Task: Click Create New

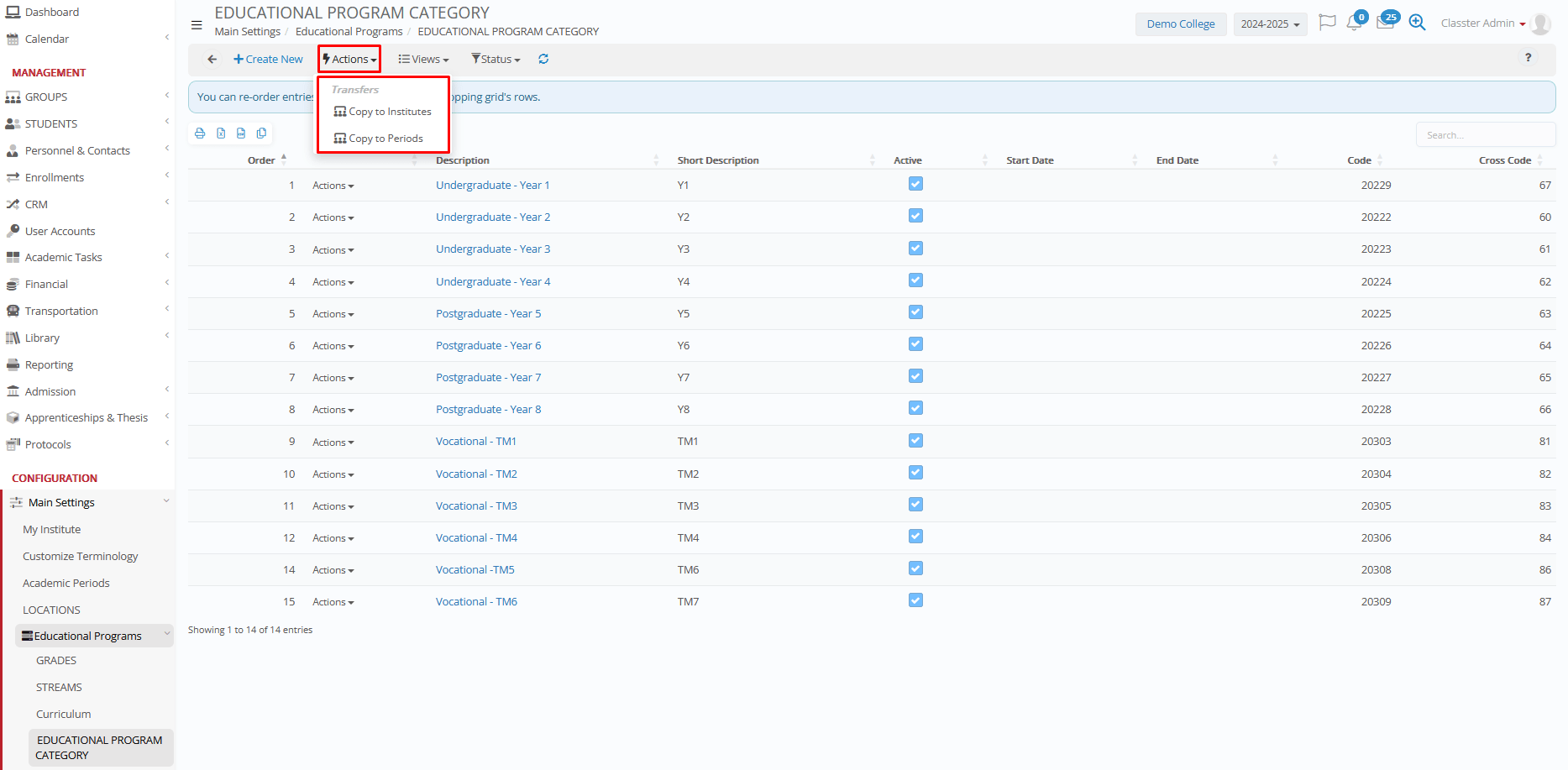Action: [269, 60]
